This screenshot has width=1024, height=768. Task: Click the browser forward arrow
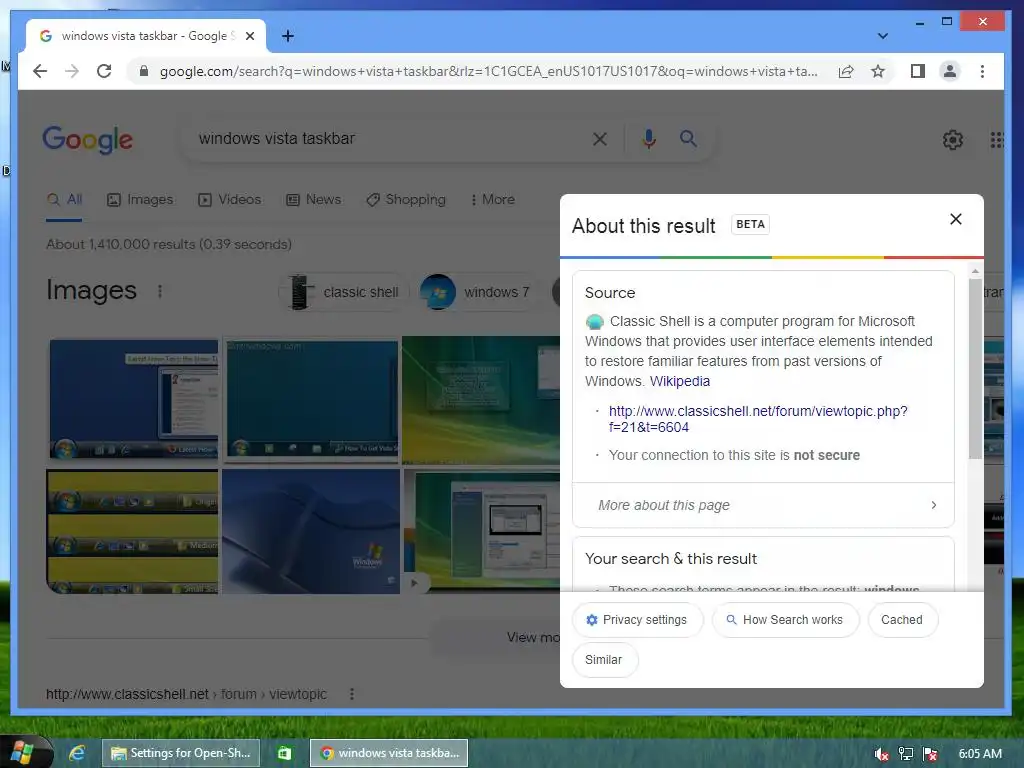pos(72,71)
